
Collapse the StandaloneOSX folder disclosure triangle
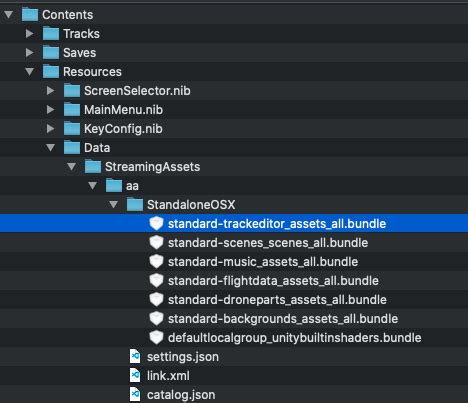114,204
